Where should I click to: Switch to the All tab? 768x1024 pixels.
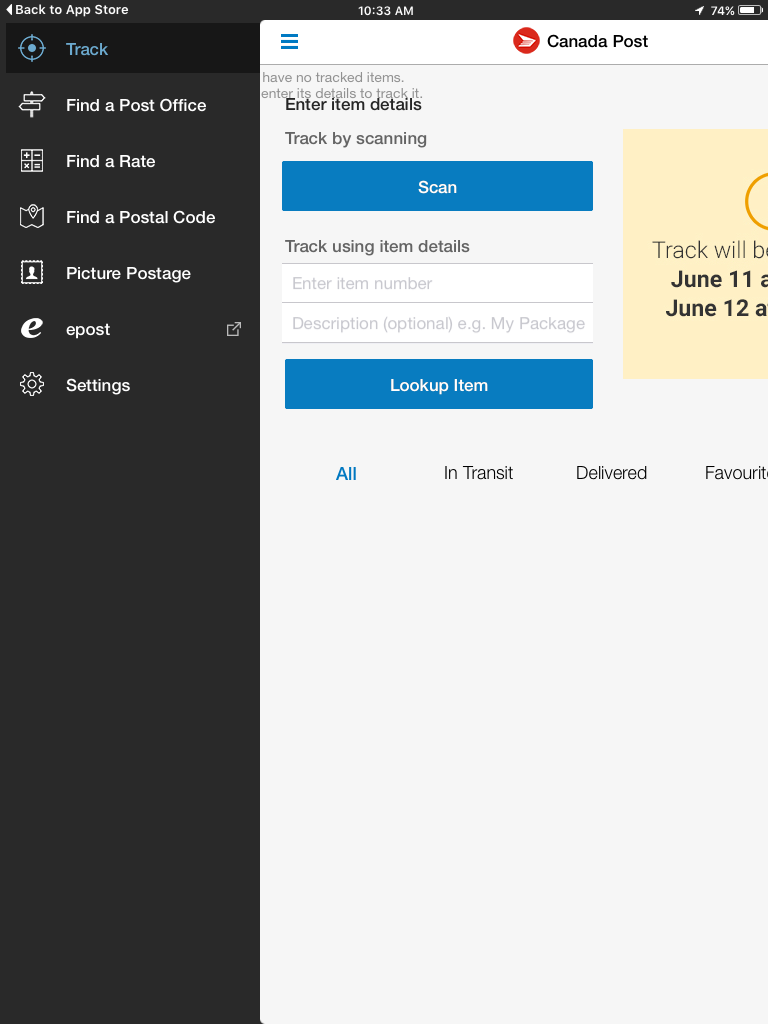[346, 474]
